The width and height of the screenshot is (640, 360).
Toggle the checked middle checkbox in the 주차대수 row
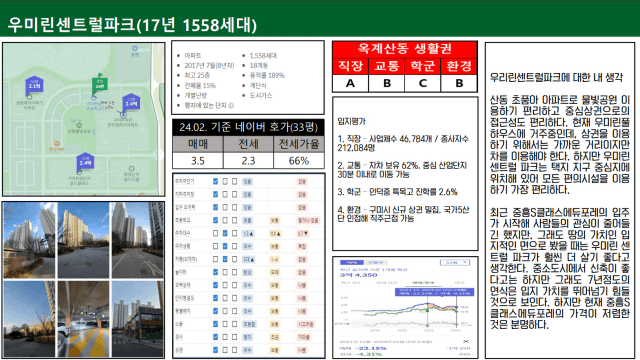click(225, 233)
